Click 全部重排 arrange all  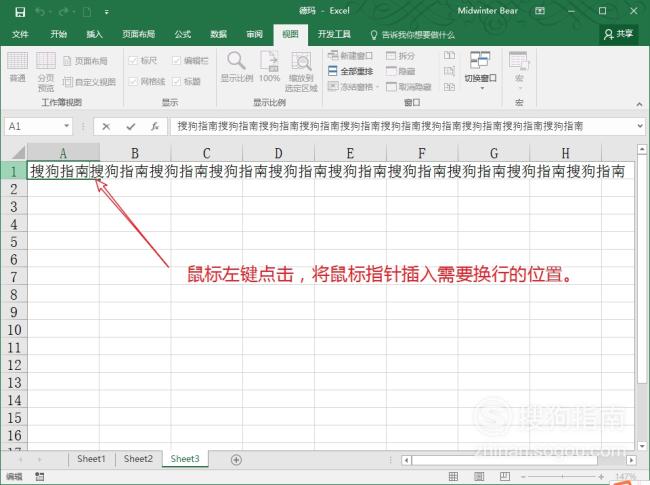point(350,71)
